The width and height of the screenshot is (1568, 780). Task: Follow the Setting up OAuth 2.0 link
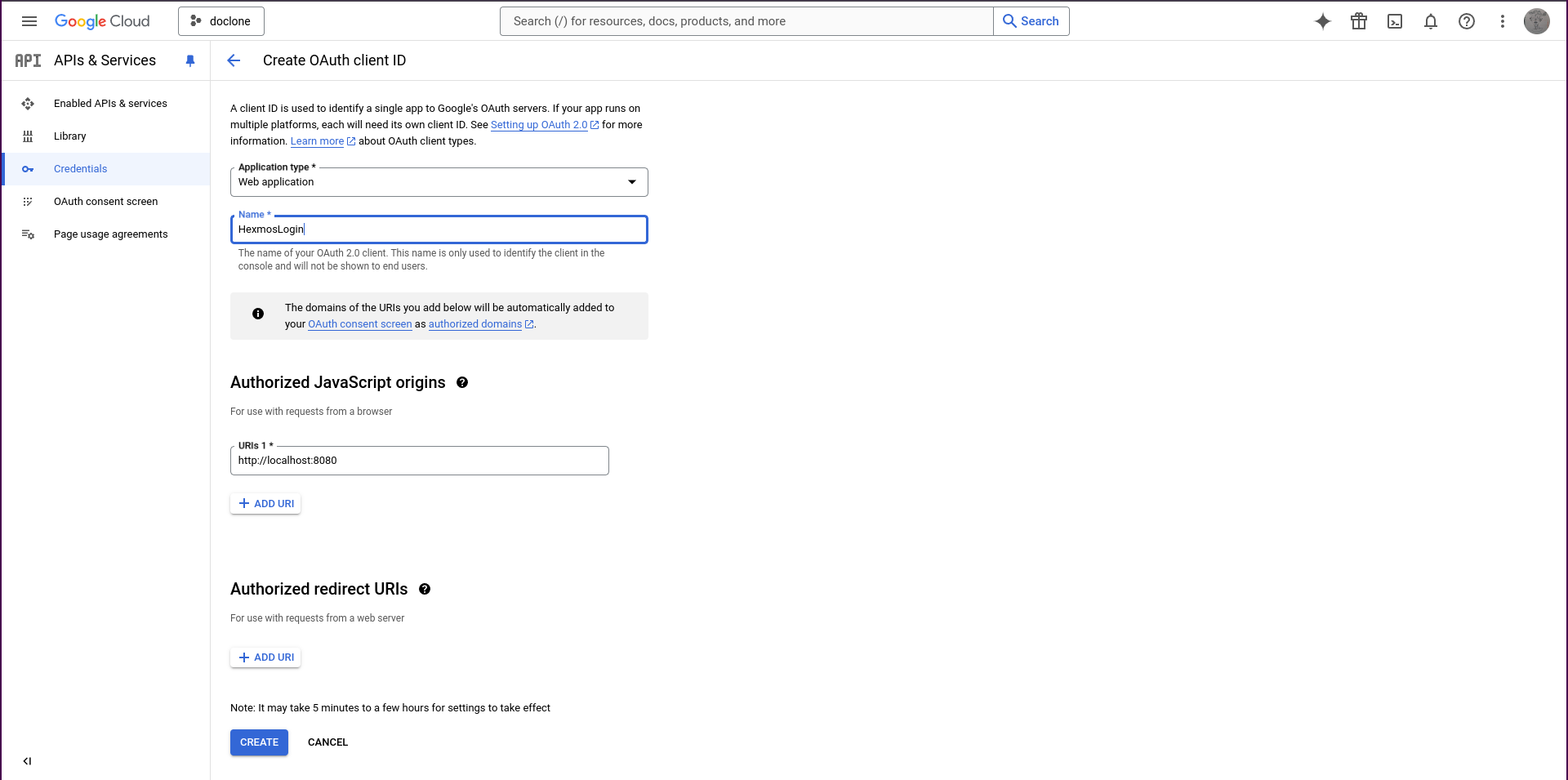[539, 125]
